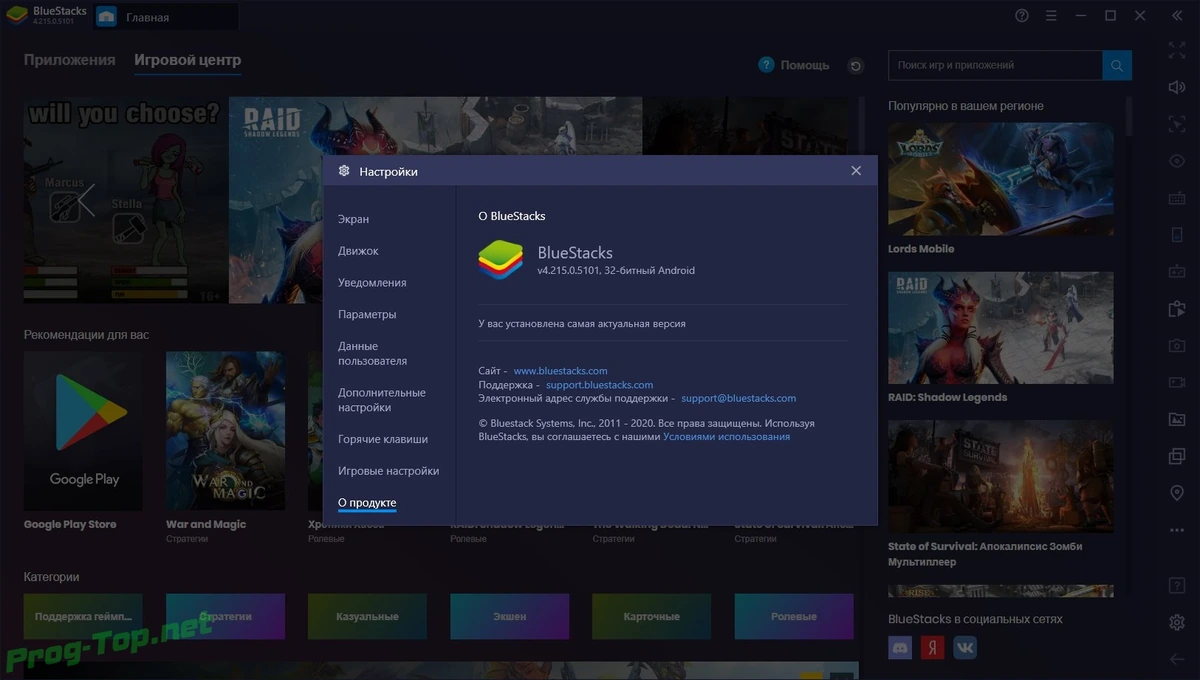Click the search games and apps field
This screenshot has height=680, width=1200.
pos(995,66)
